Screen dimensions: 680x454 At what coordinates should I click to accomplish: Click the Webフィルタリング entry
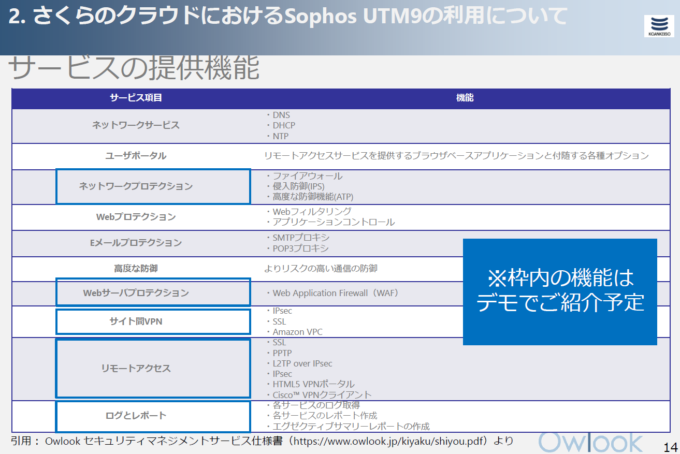point(312,212)
